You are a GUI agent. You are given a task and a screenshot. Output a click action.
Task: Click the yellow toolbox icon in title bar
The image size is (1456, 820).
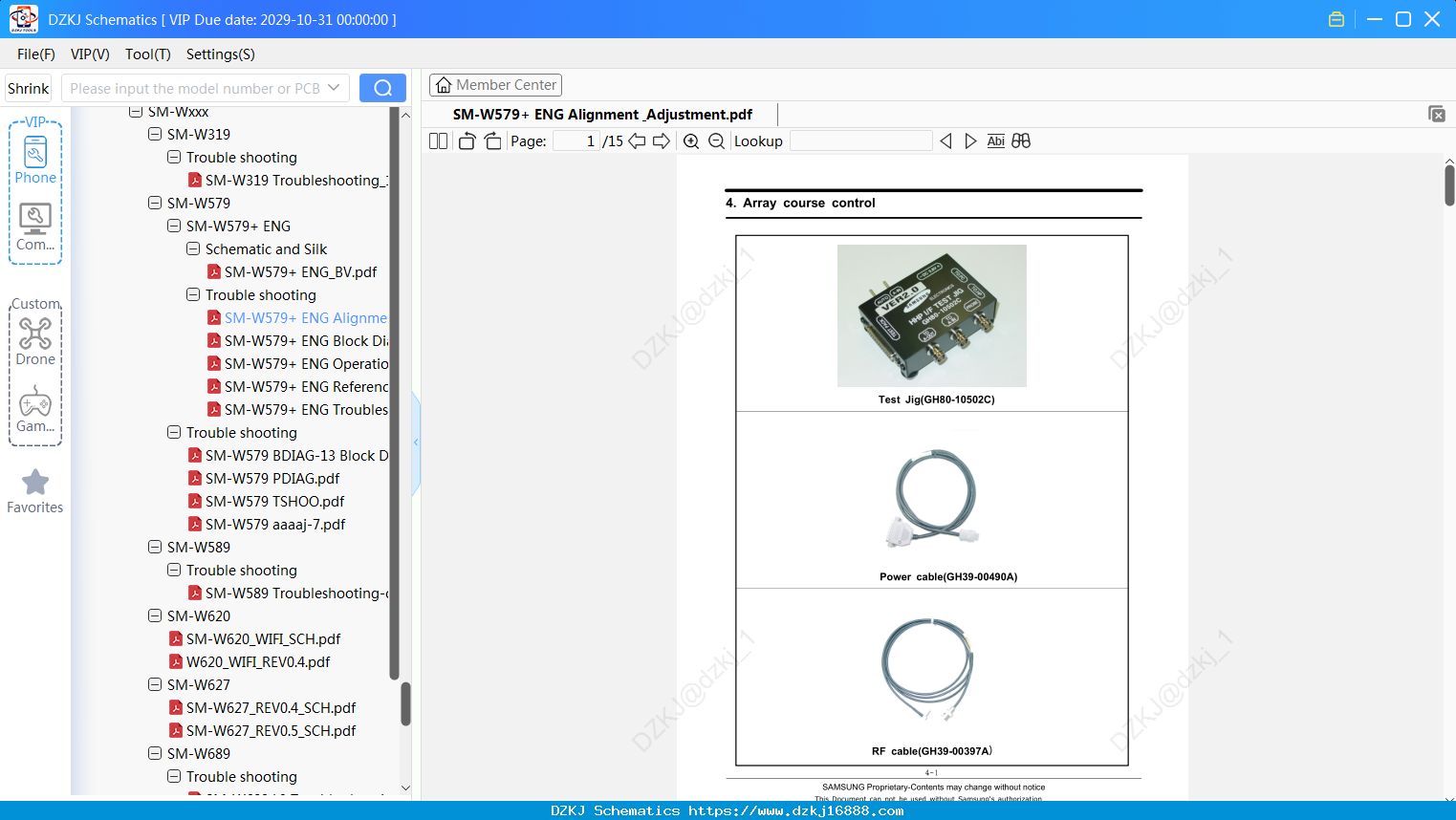coord(1336,19)
